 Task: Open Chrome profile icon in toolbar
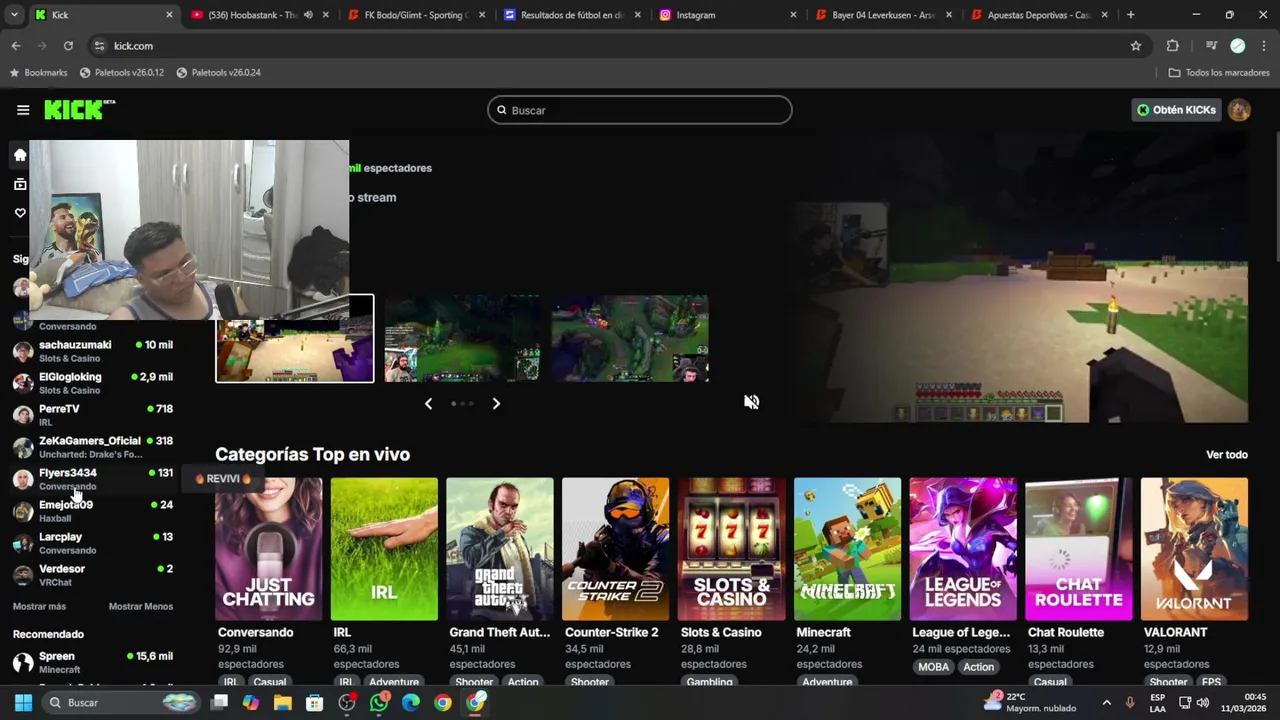coord(1238,46)
